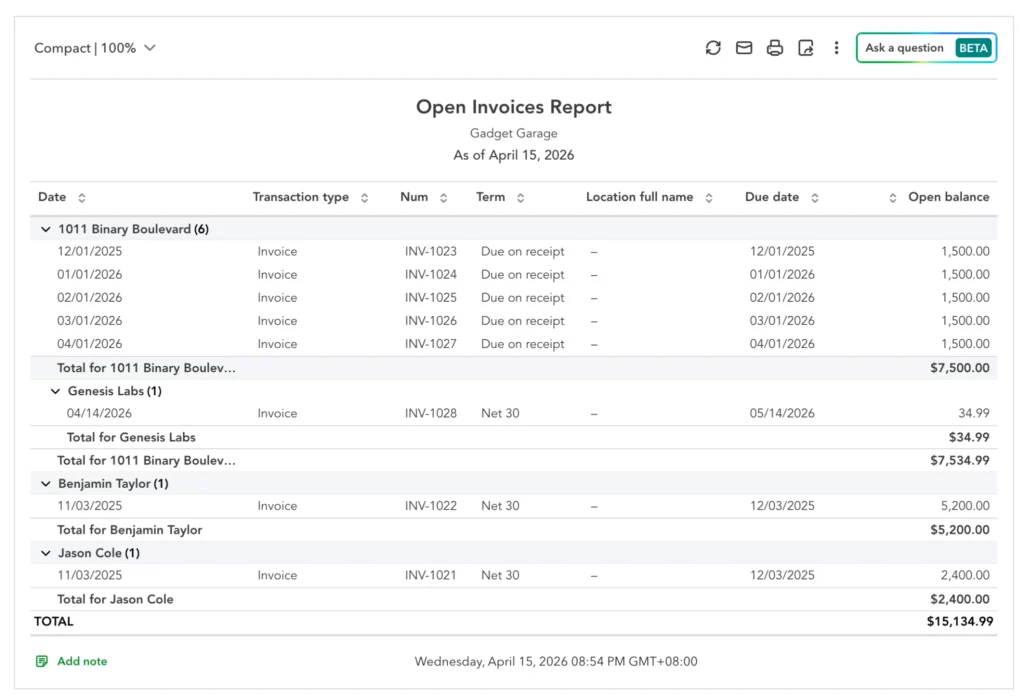Open invoice INV-1023
The width and height of the screenshot is (1024, 698).
pos(430,251)
